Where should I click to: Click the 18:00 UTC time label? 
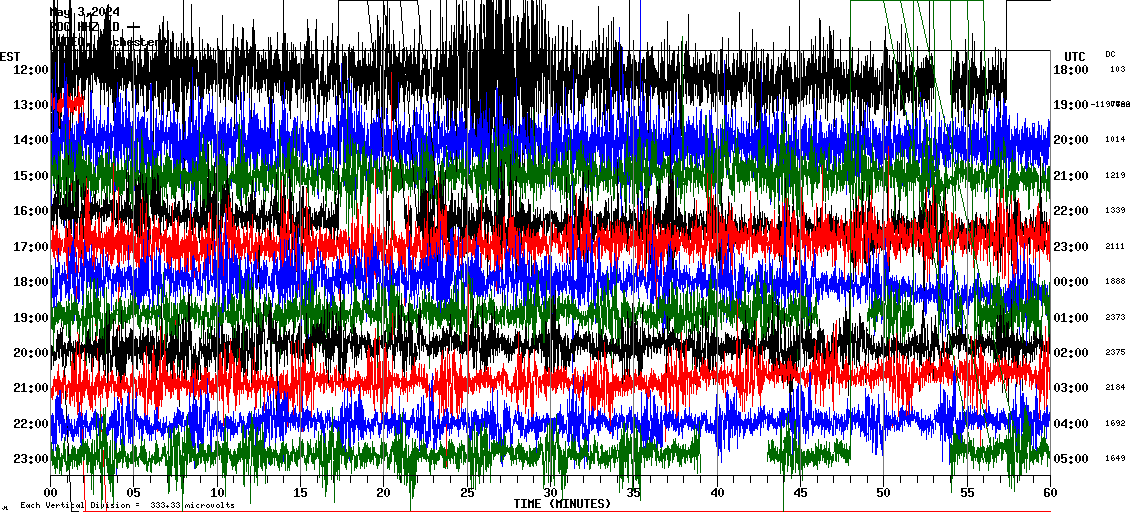tap(1071, 69)
